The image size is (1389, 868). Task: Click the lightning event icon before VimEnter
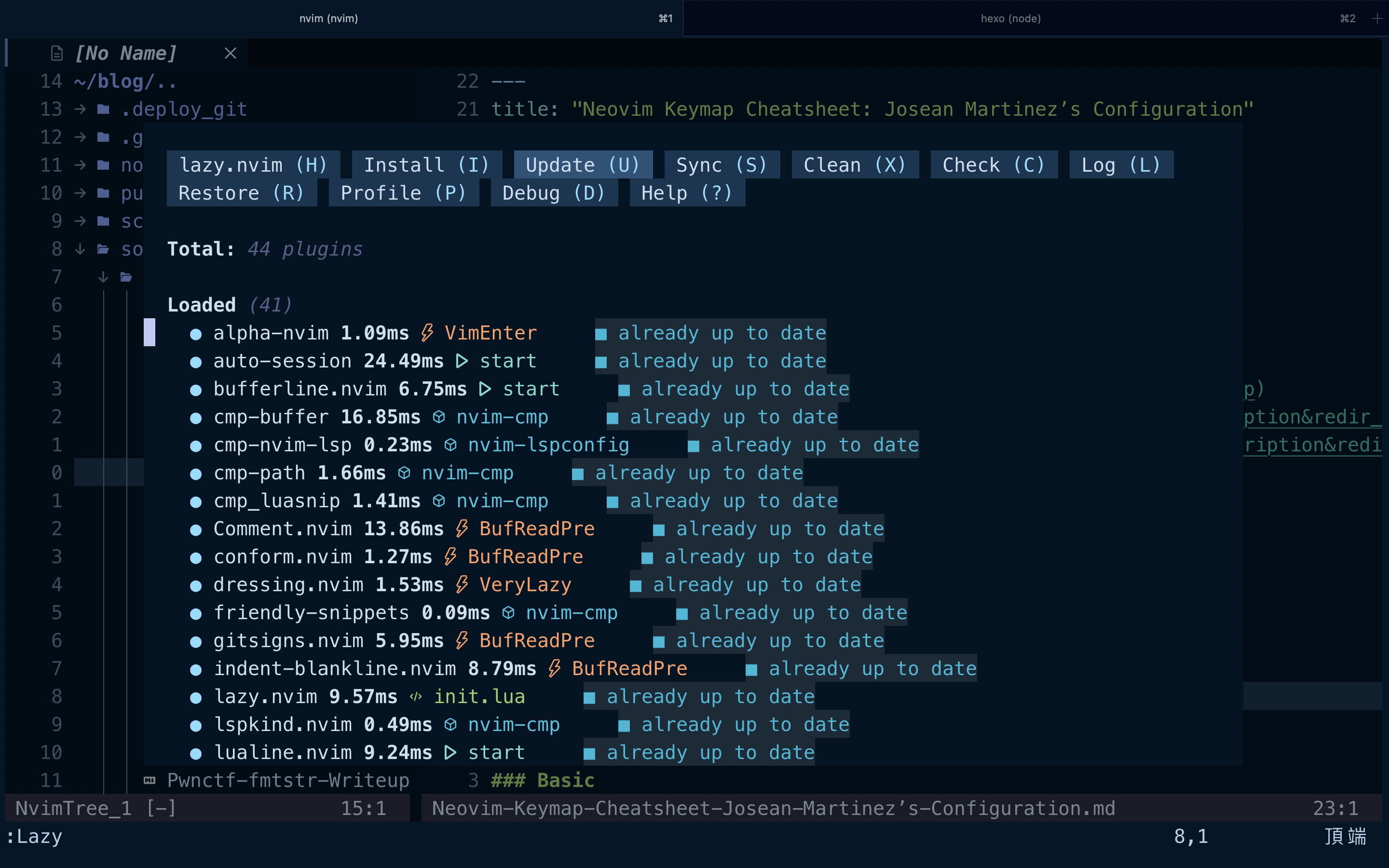click(x=427, y=333)
